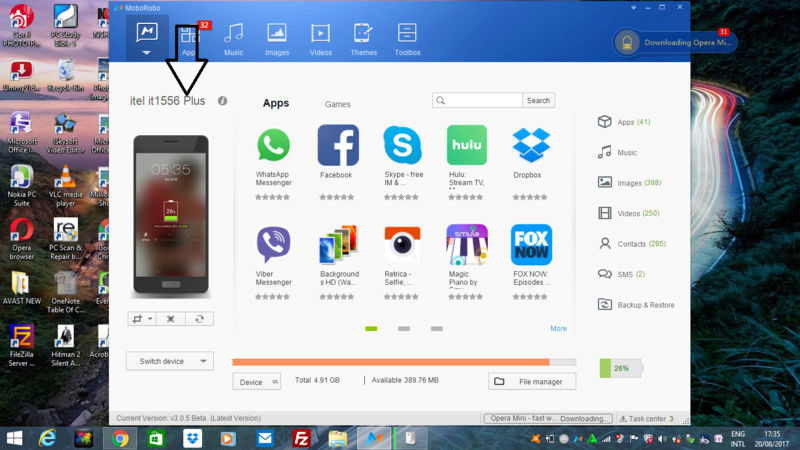Open the Videos tab in toolbar
The width and height of the screenshot is (800, 450).
320,39
